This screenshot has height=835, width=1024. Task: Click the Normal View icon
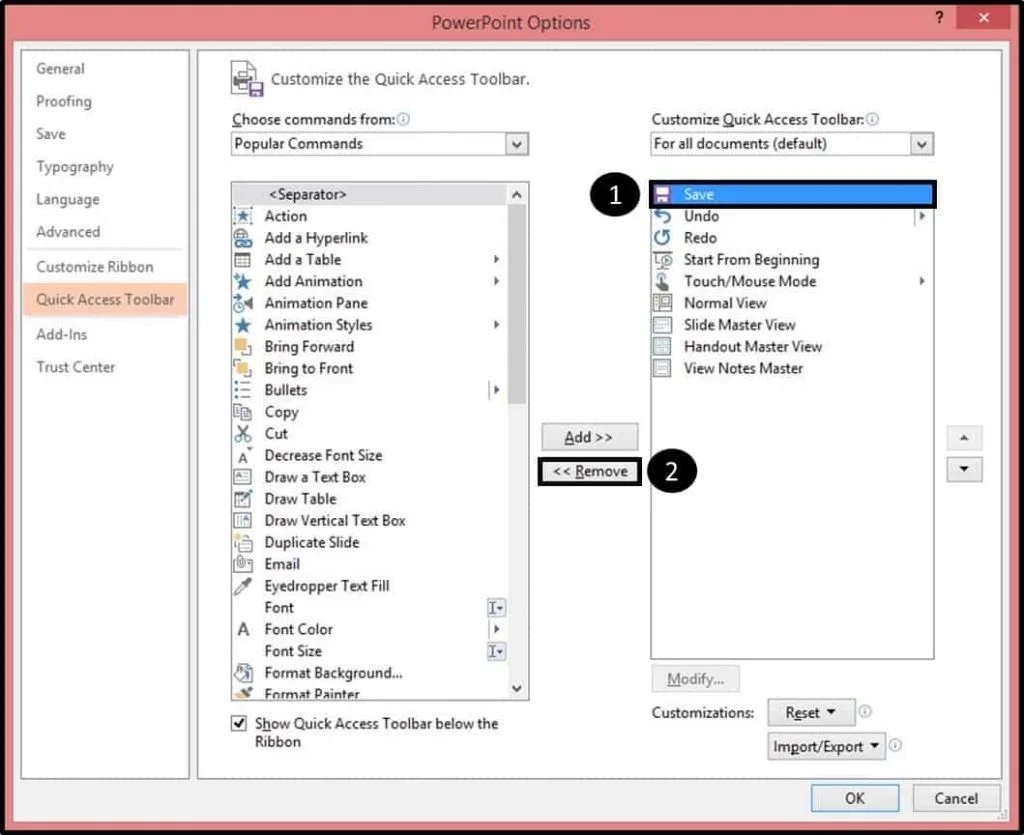pyautogui.click(x=662, y=303)
